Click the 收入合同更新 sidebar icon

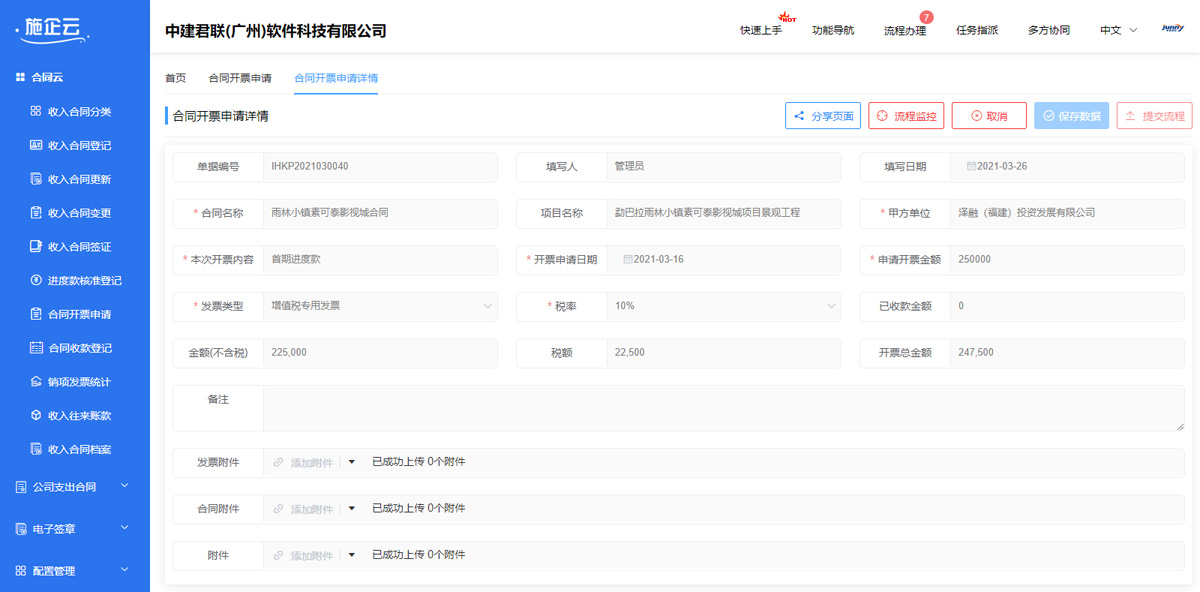(x=36, y=179)
